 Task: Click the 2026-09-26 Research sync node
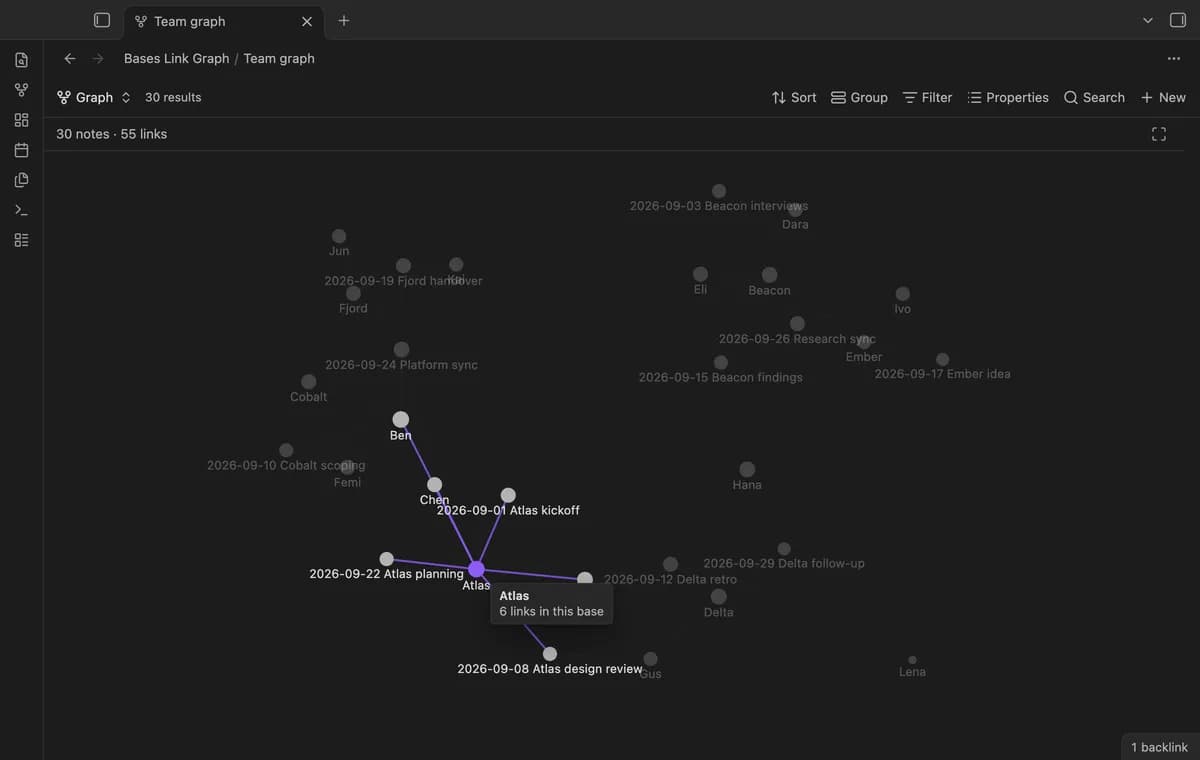(x=797, y=324)
